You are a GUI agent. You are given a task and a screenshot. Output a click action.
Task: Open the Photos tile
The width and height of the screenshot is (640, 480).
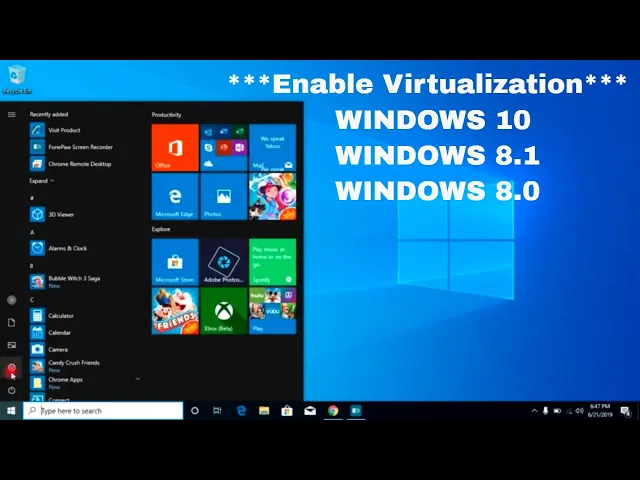pyautogui.click(x=224, y=197)
